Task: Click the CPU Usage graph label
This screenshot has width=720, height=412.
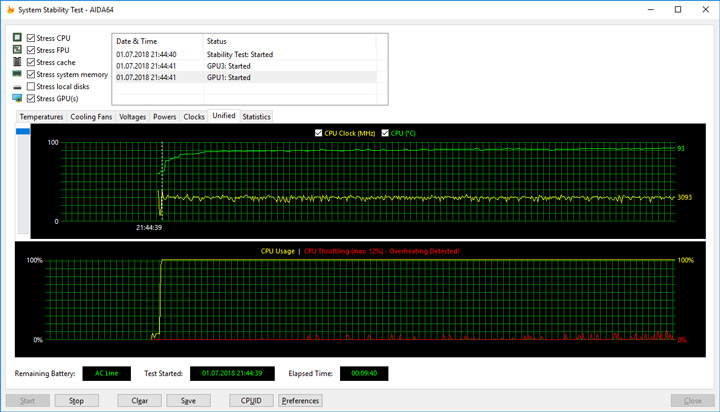Action: pyautogui.click(x=278, y=251)
